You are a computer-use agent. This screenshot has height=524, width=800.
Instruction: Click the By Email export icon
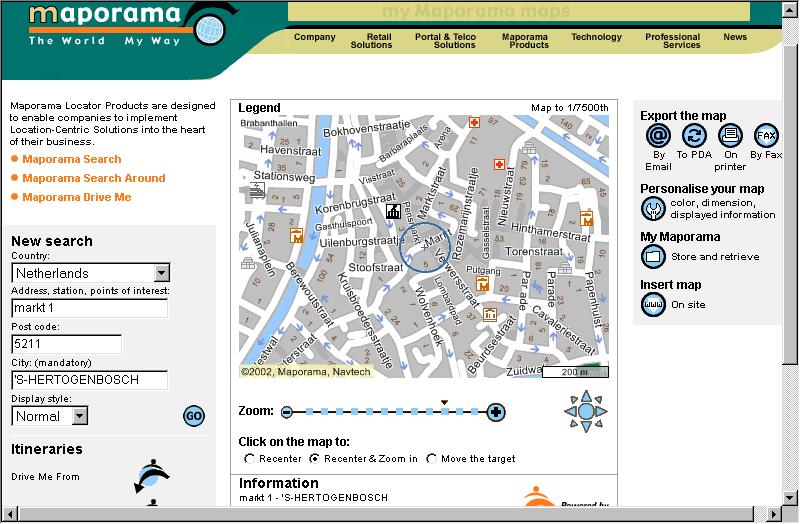click(x=658, y=136)
